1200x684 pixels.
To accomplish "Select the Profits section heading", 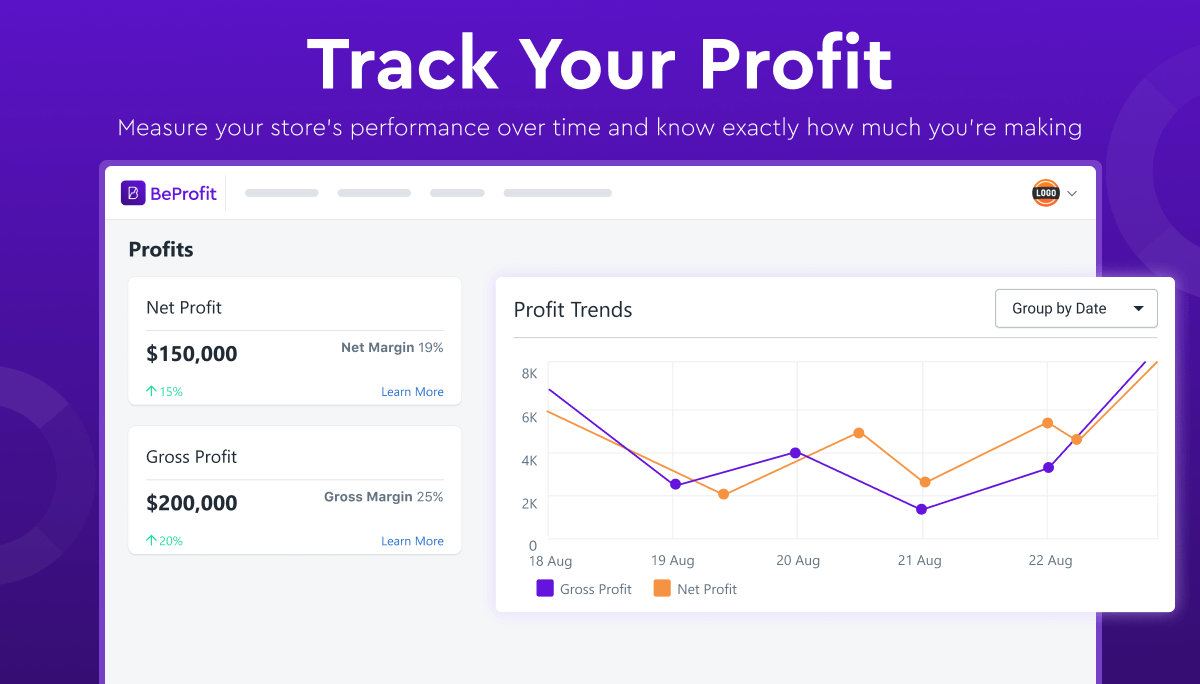I will [161, 249].
